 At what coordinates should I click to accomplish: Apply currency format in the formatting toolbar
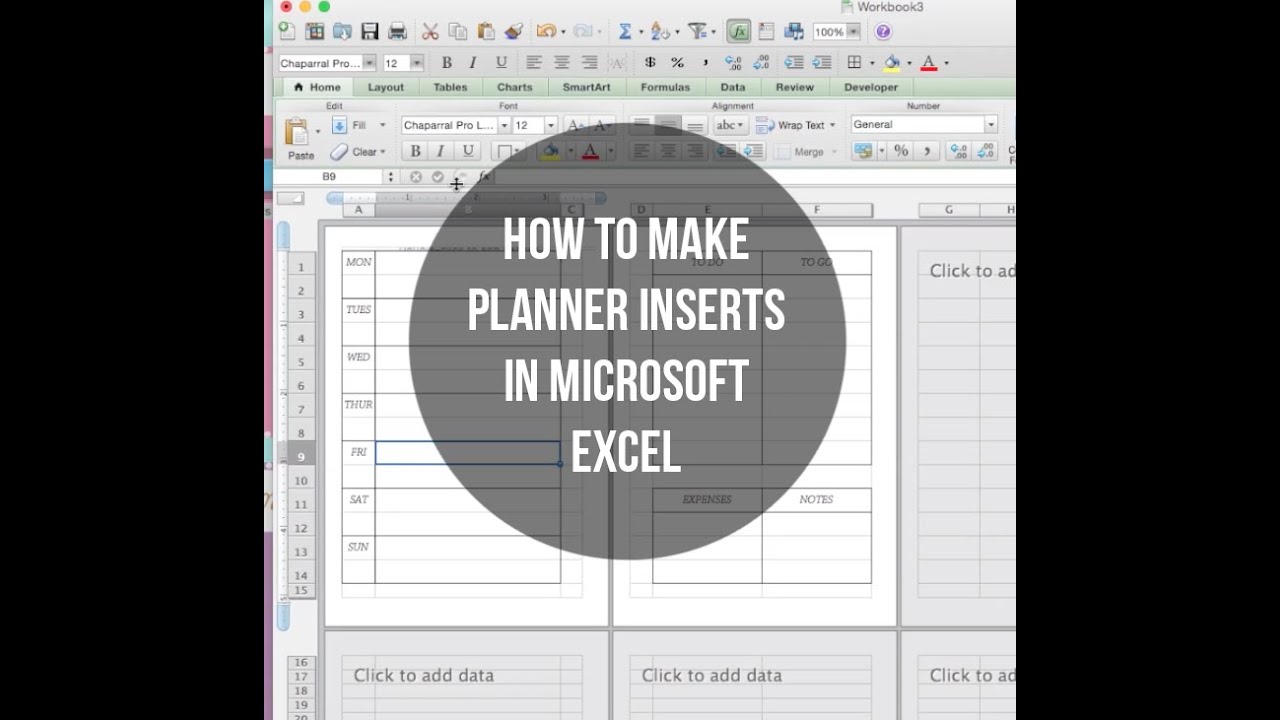(650, 63)
